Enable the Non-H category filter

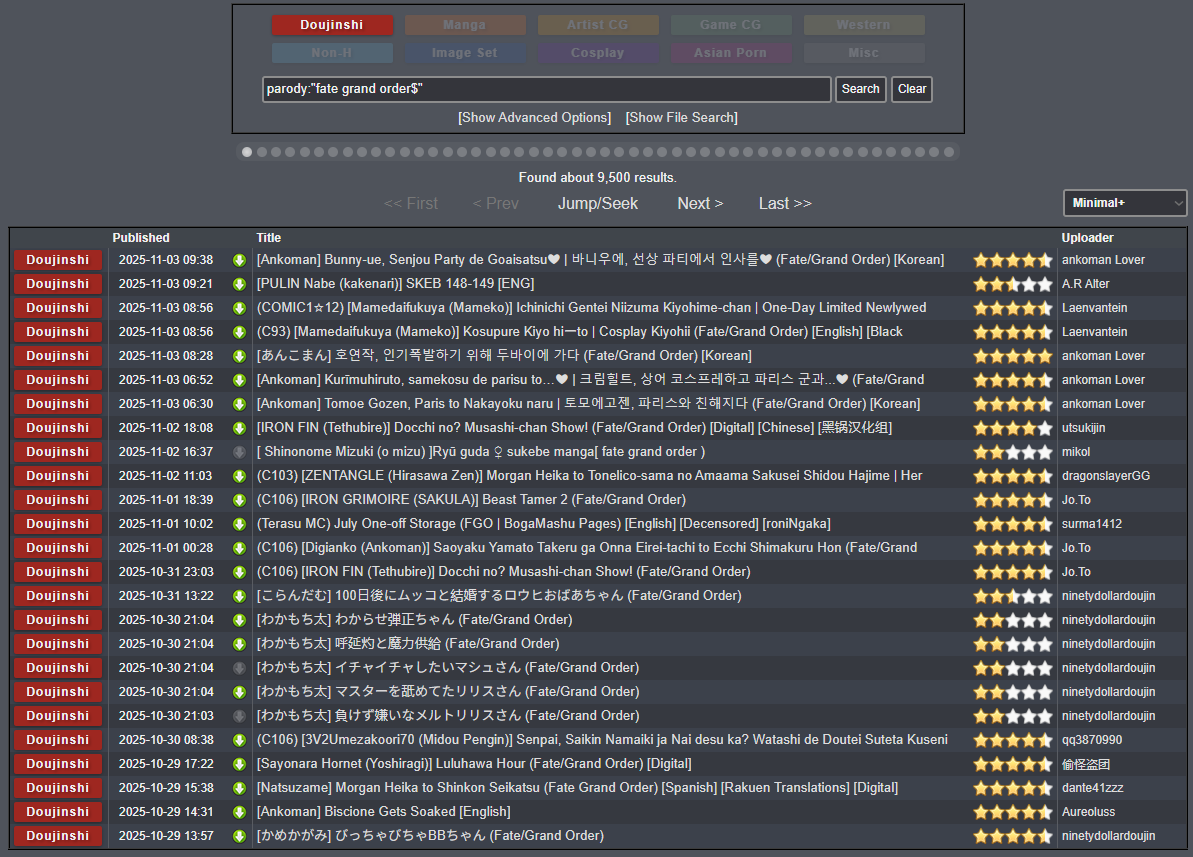pos(332,53)
